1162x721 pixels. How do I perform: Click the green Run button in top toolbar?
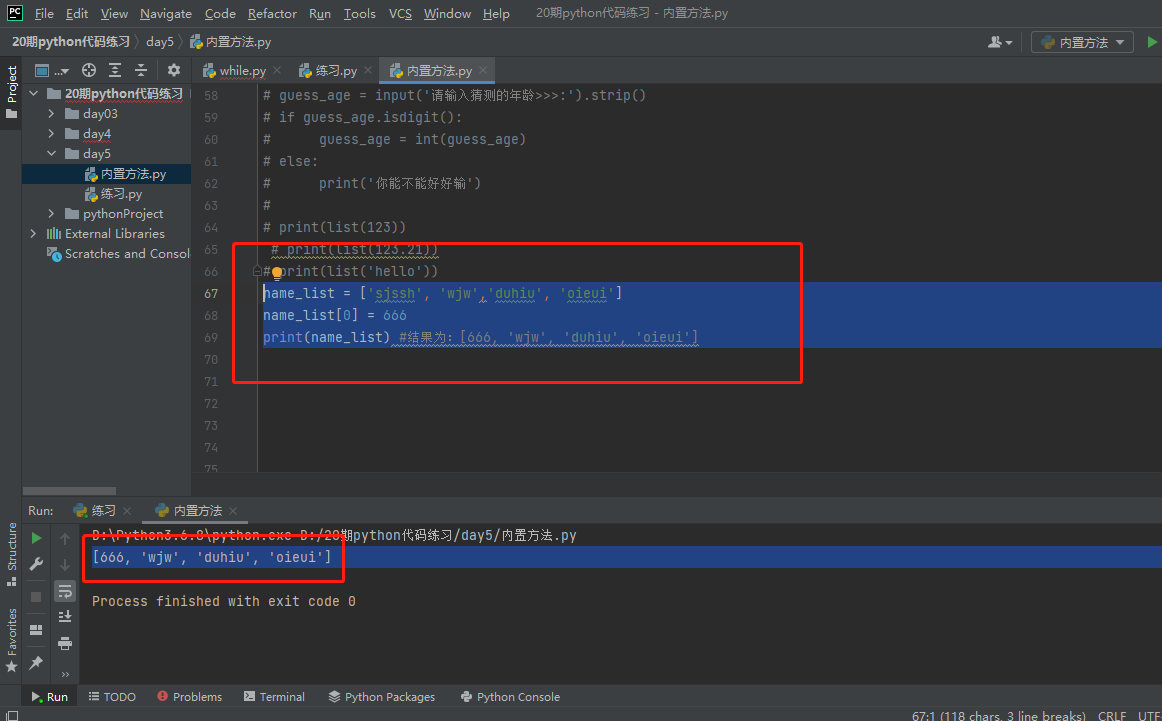point(1152,42)
